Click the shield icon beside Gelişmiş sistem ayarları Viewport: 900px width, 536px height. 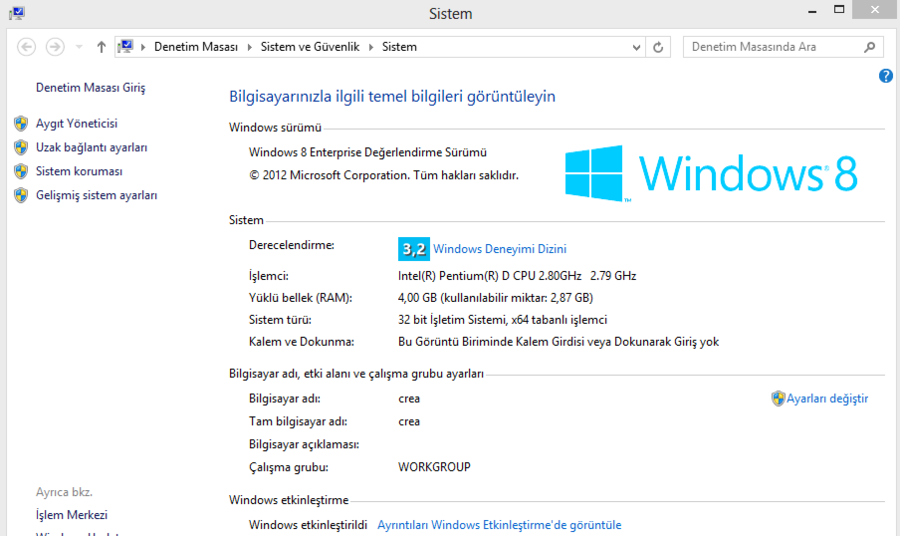tap(21, 195)
